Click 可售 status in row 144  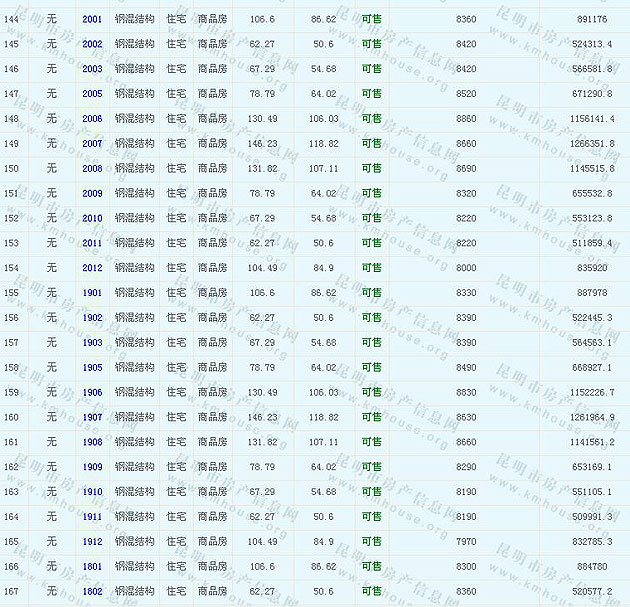tap(371, 19)
